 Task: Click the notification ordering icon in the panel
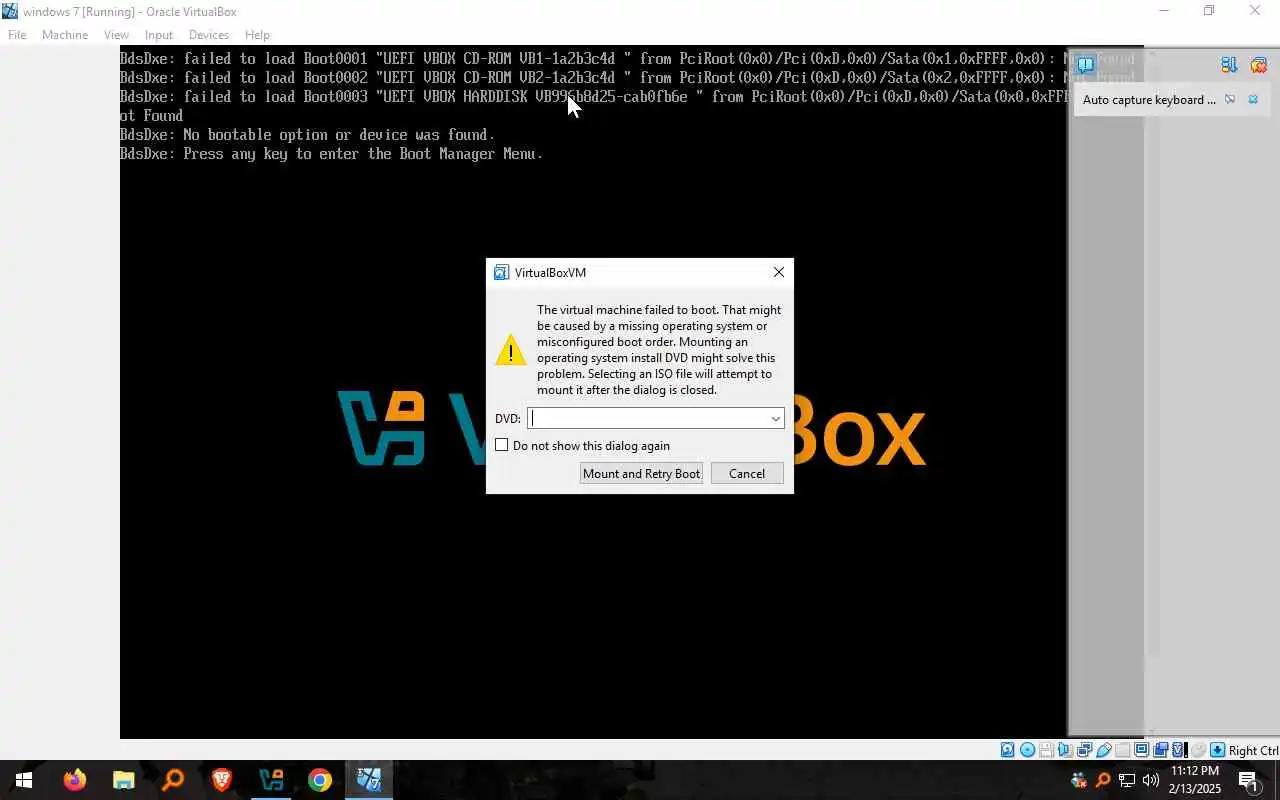click(1229, 65)
